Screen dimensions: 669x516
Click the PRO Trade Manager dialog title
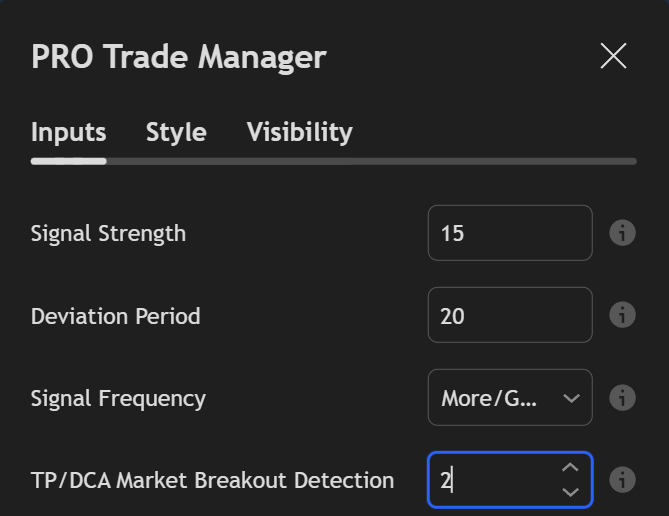point(178,57)
